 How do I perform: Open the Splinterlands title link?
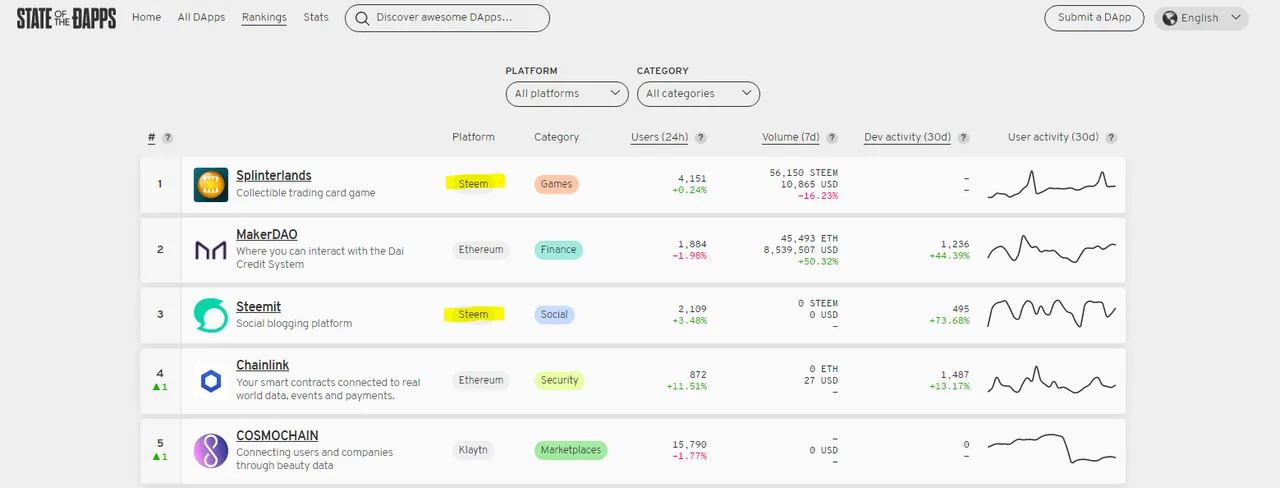point(273,175)
